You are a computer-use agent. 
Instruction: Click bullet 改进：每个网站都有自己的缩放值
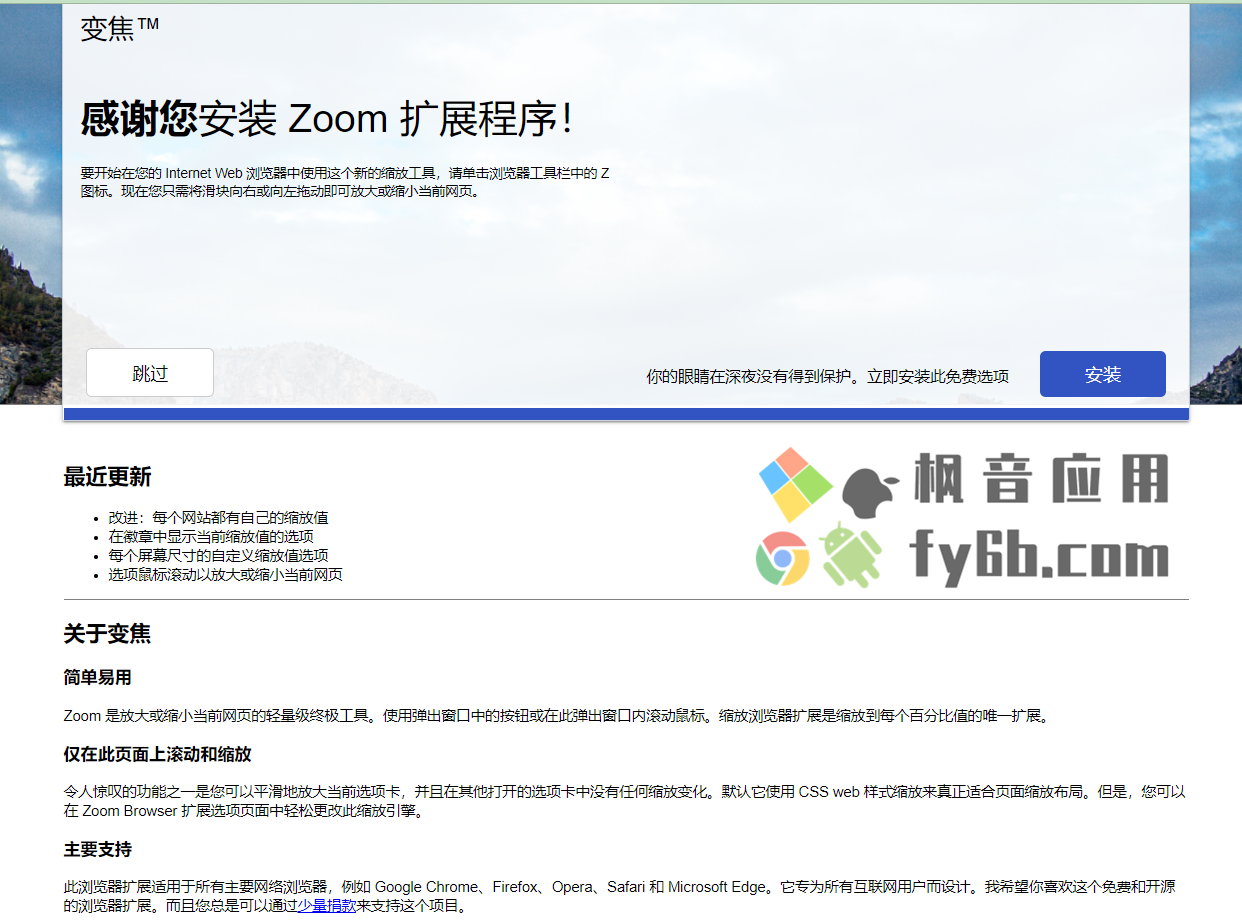point(218,518)
